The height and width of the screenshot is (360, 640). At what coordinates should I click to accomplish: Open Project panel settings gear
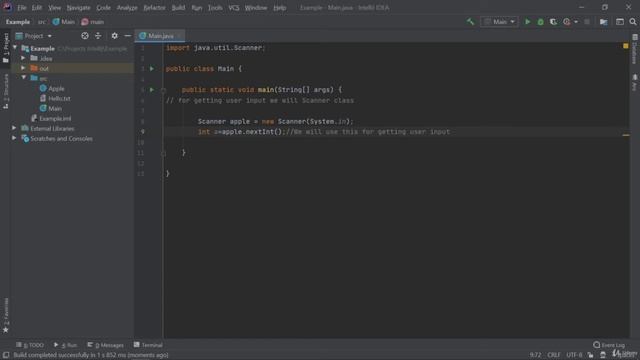click(114, 36)
